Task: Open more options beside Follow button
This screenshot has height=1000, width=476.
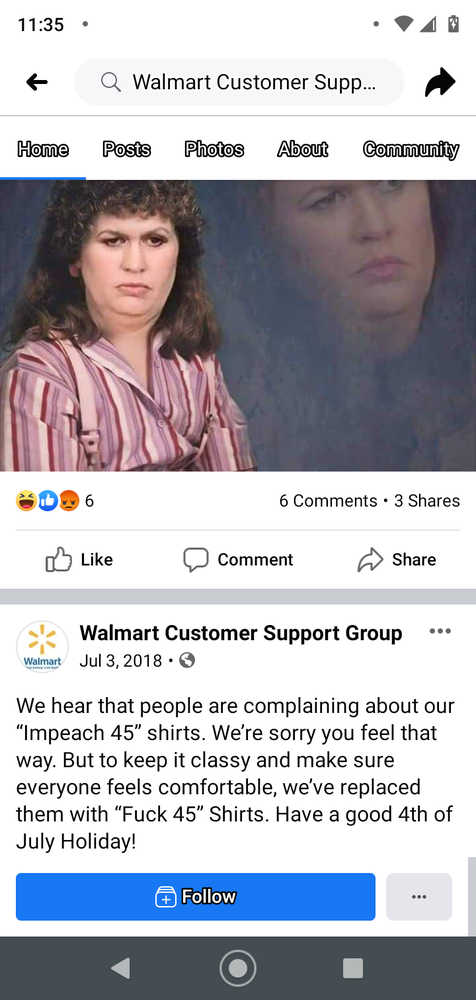Action: click(419, 897)
